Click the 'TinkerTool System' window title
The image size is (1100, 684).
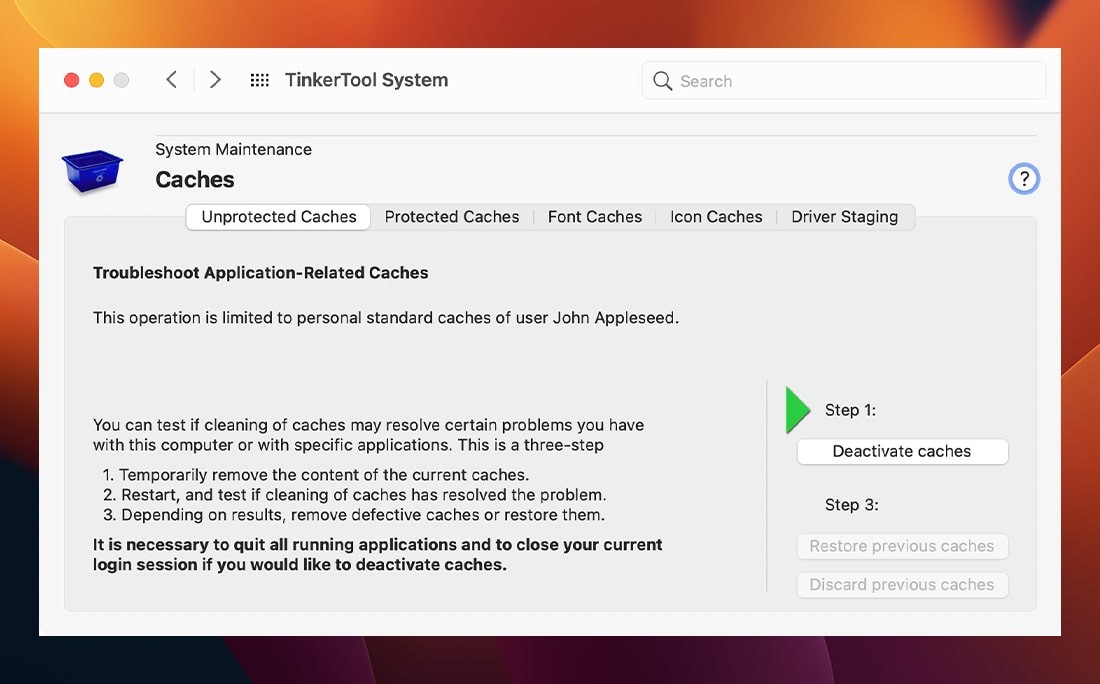(x=366, y=80)
